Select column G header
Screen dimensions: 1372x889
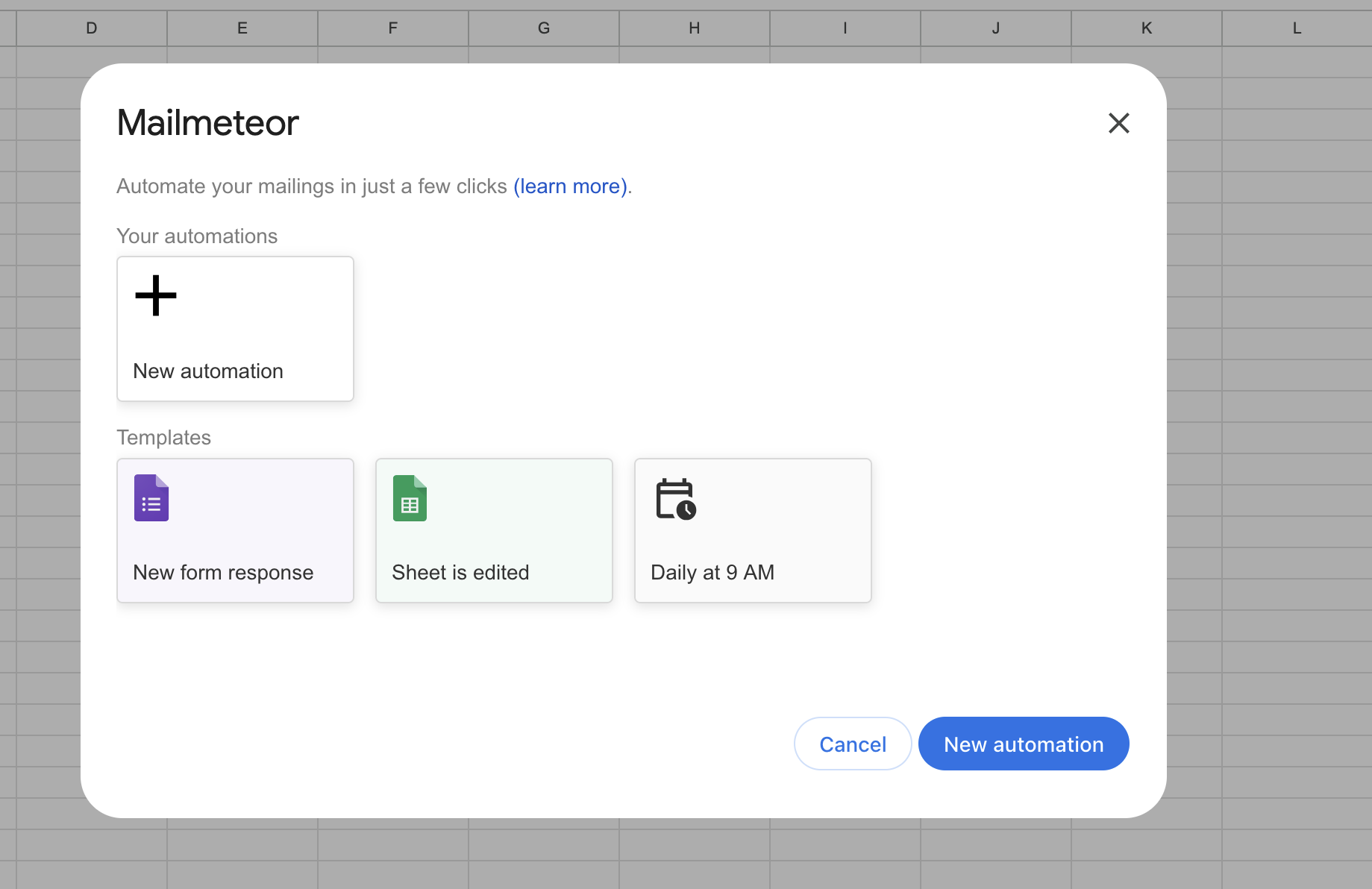(544, 28)
